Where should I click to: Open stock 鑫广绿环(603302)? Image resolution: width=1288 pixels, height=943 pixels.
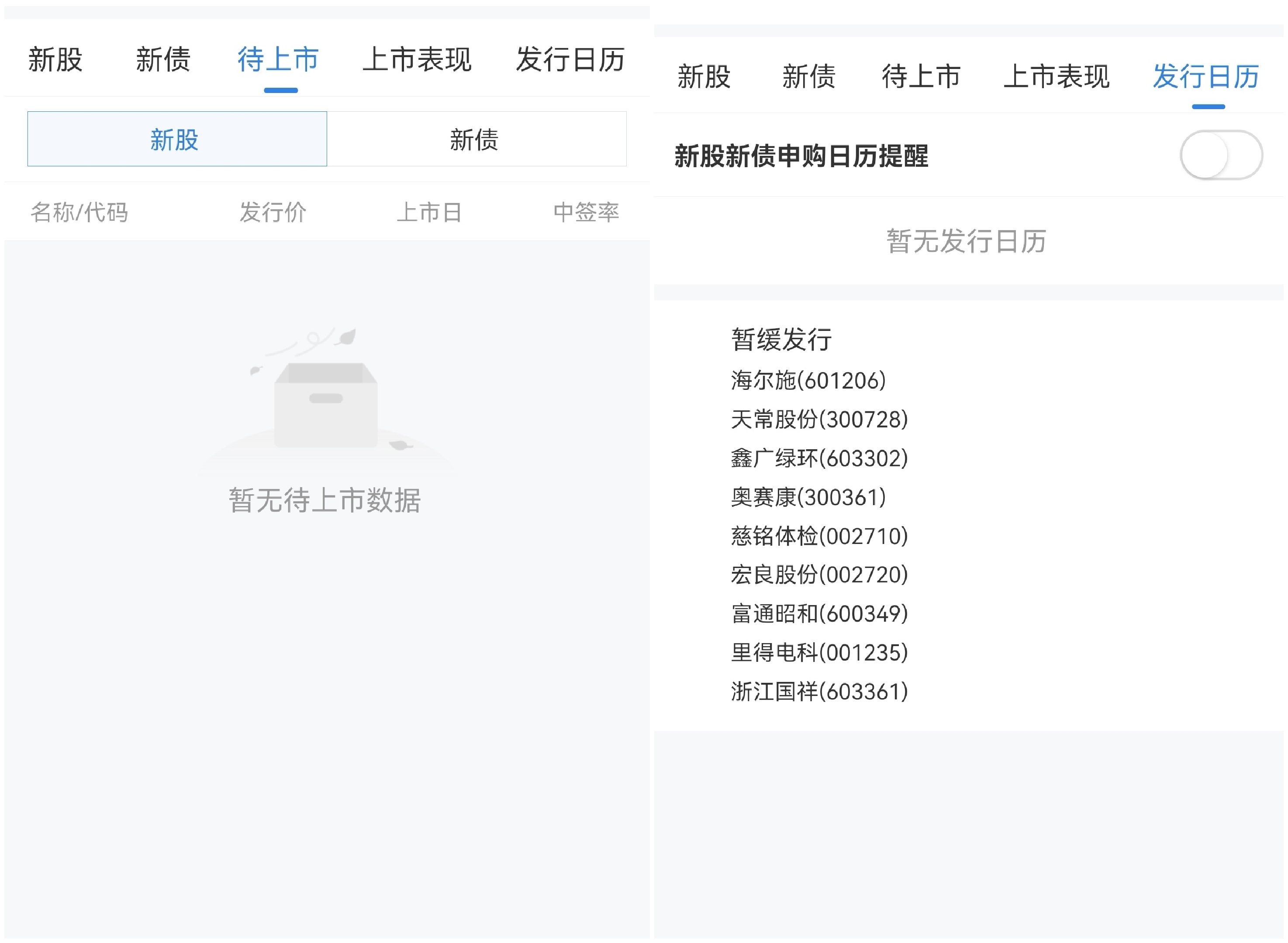[818, 458]
